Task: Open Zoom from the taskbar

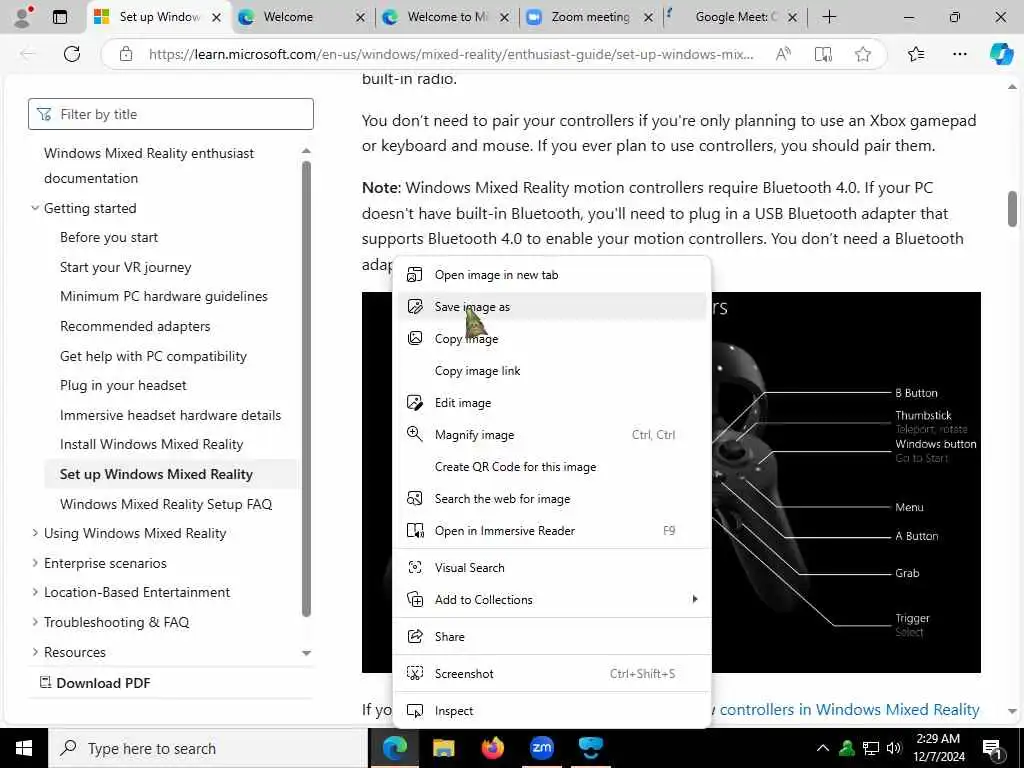Action: click(x=542, y=748)
